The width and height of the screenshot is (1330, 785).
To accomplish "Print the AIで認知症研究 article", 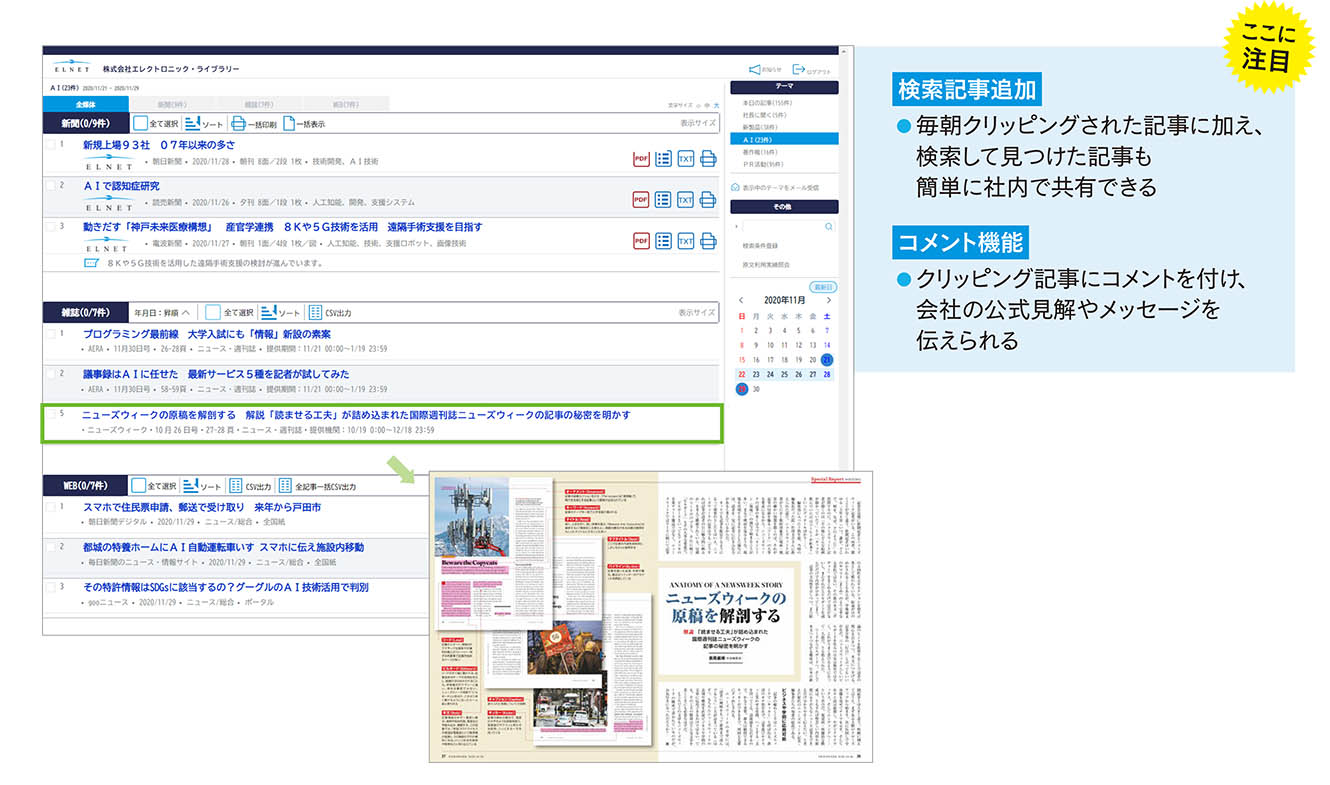I will tap(708, 199).
